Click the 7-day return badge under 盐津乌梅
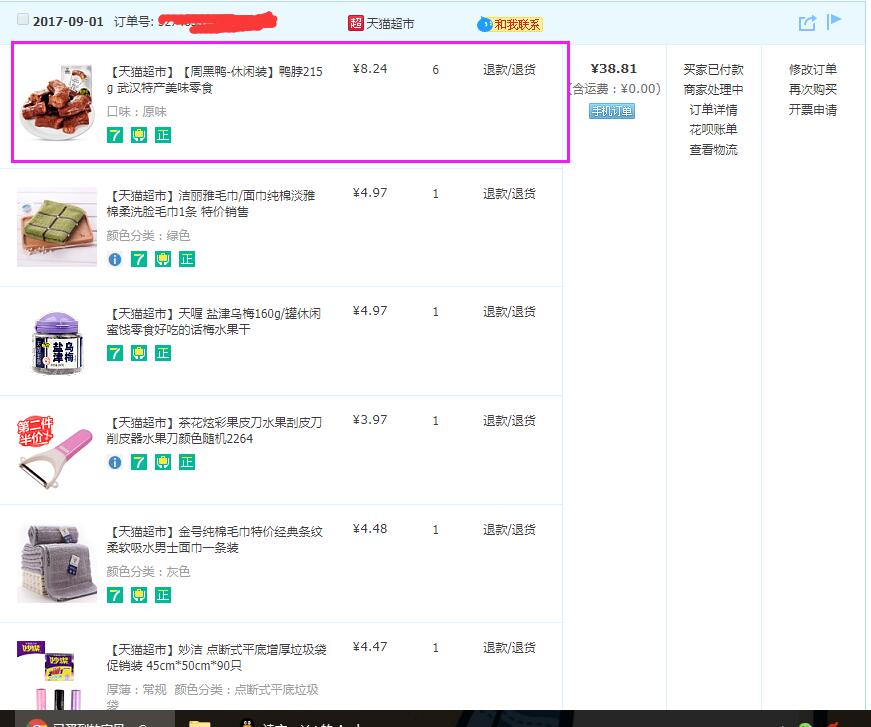 pos(115,353)
